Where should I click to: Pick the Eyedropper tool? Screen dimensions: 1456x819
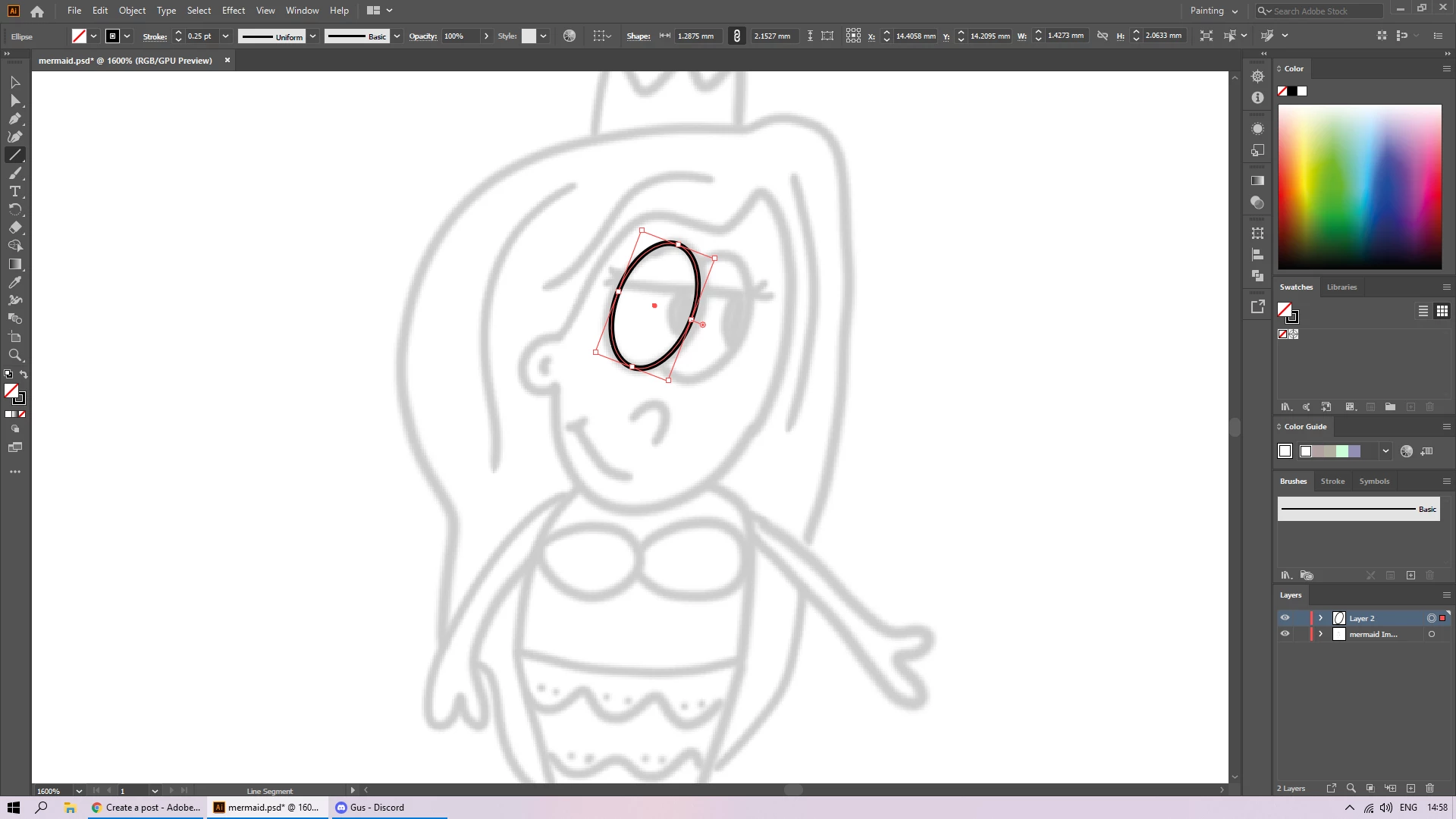click(14, 282)
